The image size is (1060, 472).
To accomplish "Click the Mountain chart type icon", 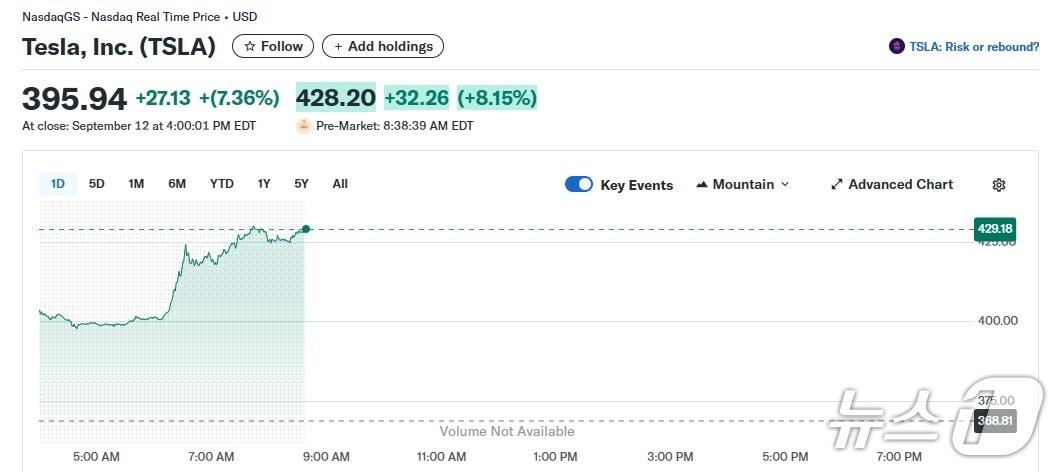I will tap(702, 185).
